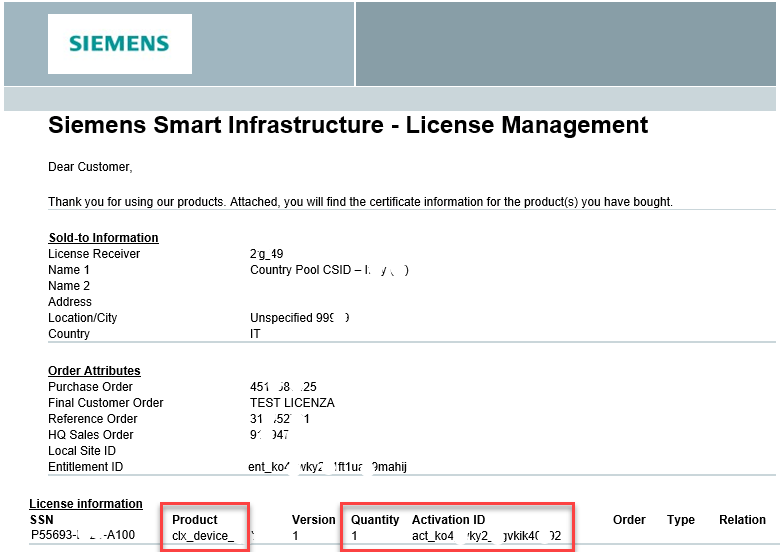Click the License information heading
Screen dimensions: 780x552
pos(86,504)
